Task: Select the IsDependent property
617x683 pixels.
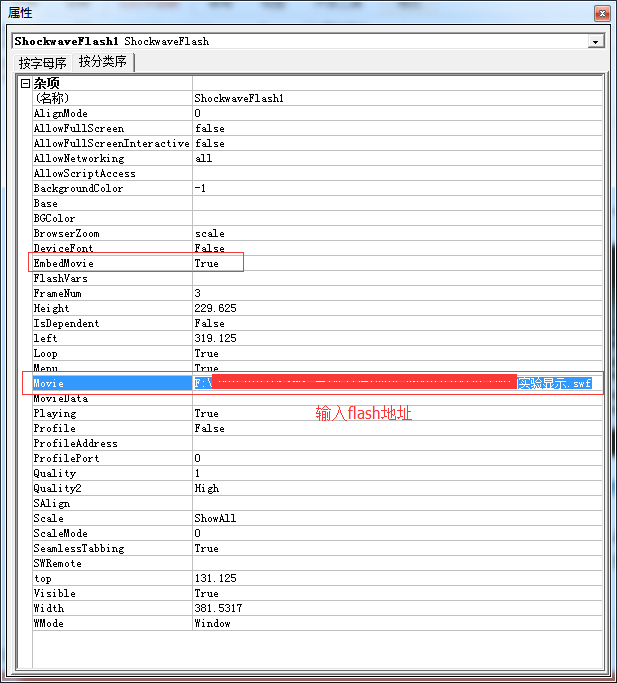Action: 112,323
